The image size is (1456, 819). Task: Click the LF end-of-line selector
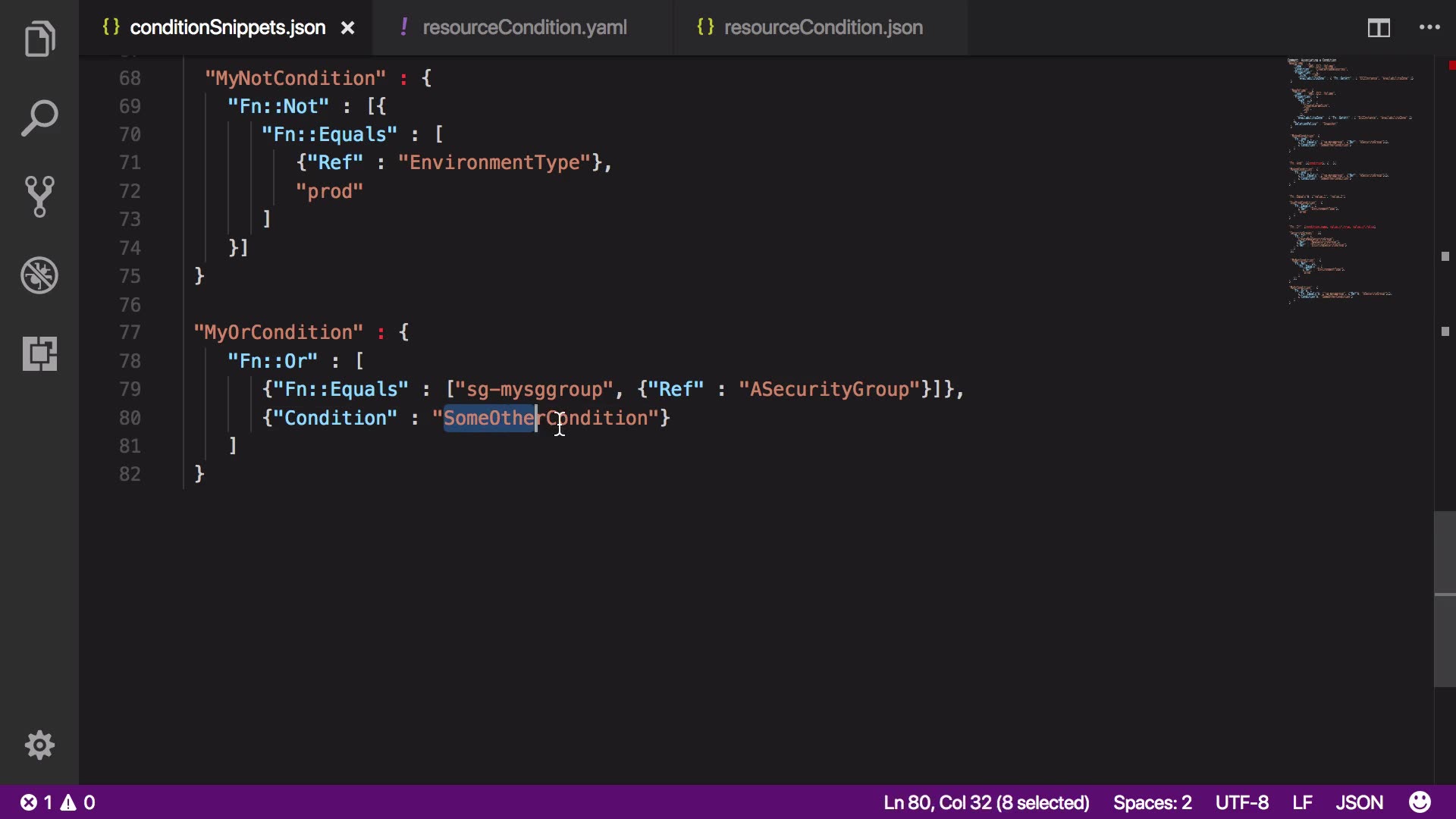(1302, 802)
